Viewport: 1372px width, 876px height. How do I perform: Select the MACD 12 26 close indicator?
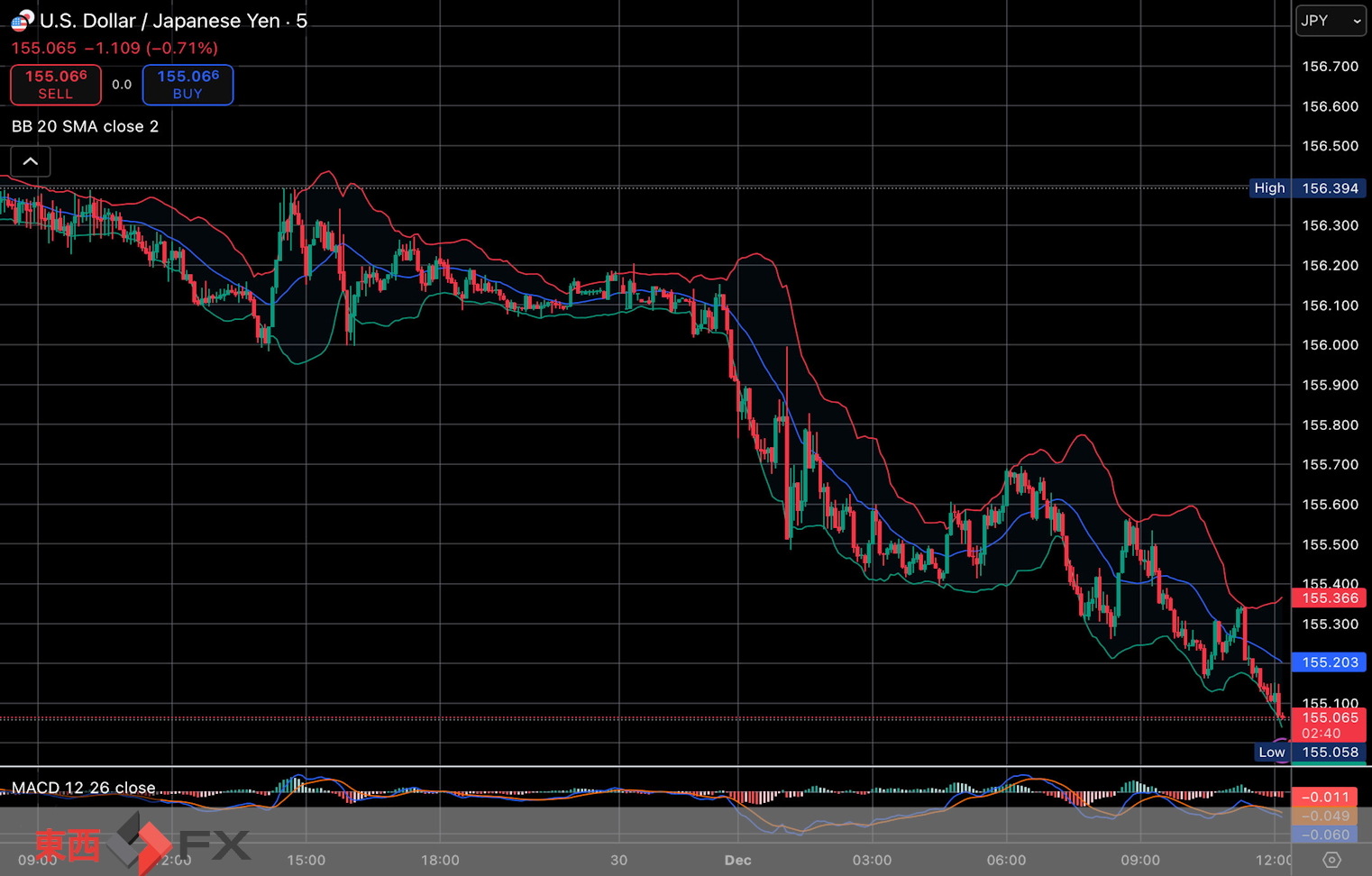coord(83,788)
